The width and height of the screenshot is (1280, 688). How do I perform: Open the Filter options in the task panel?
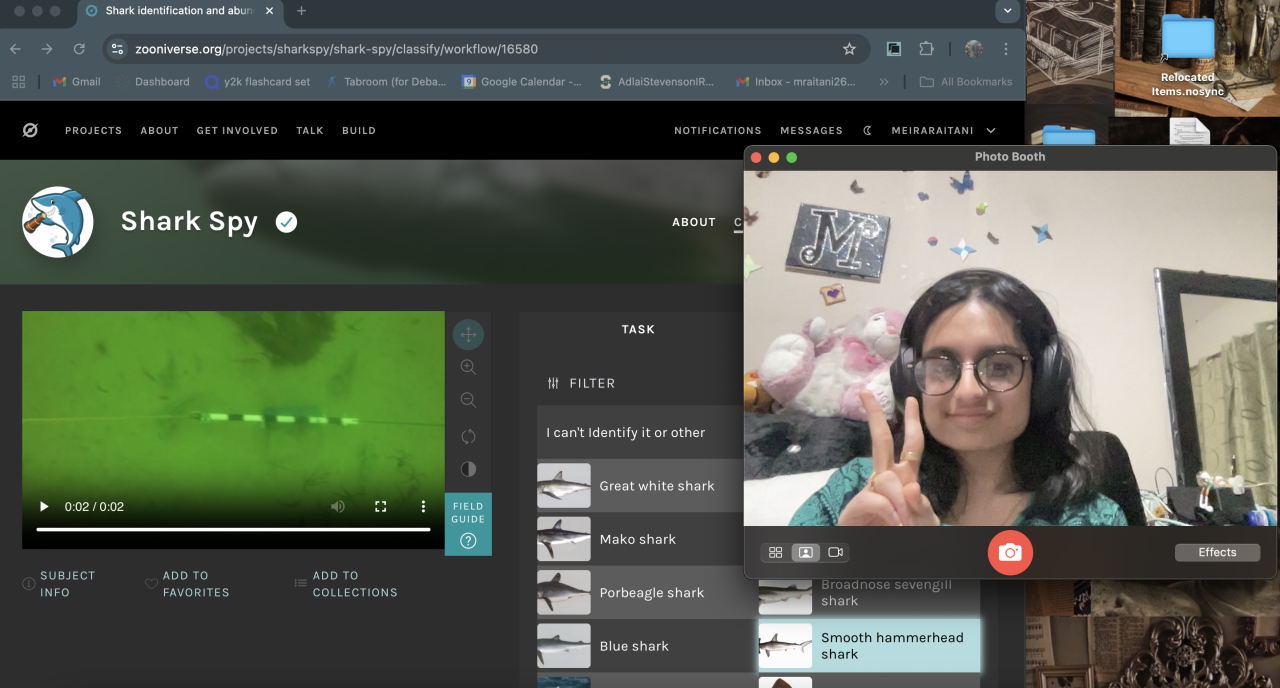coord(581,383)
